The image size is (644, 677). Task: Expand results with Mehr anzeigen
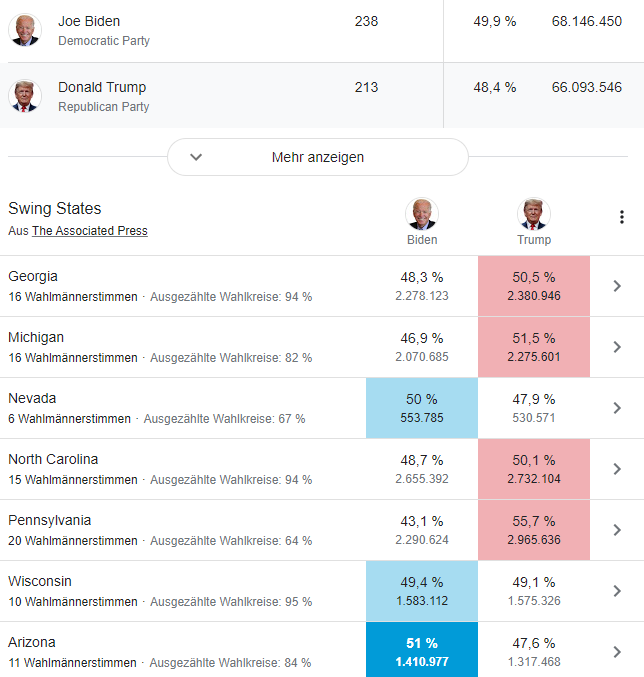[x=317, y=157]
